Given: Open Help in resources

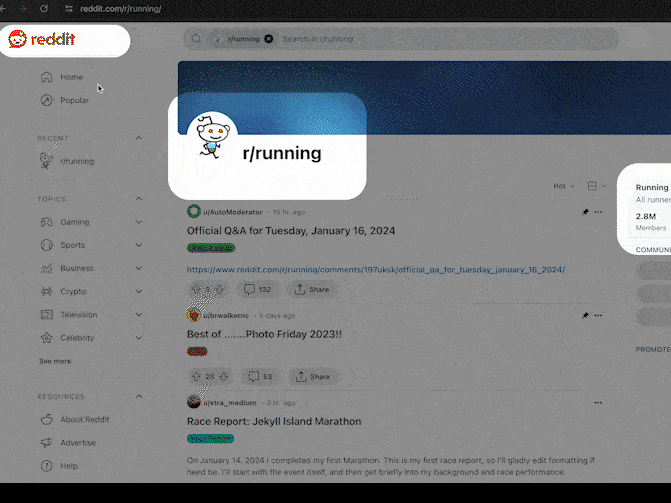Looking at the screenshot, I should point(69,466).
